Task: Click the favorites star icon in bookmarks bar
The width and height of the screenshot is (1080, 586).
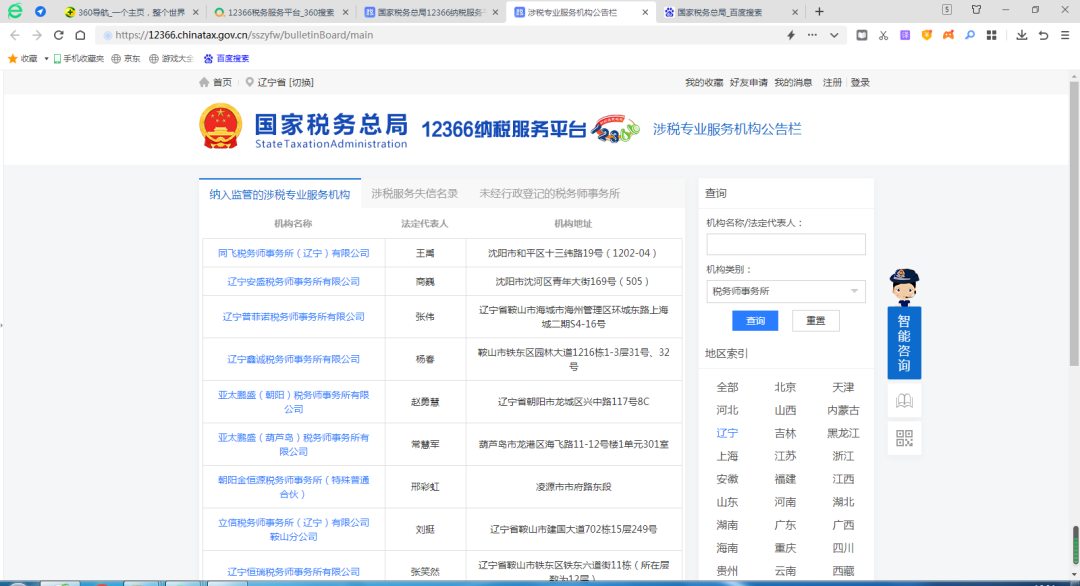Action: (12, 59)
